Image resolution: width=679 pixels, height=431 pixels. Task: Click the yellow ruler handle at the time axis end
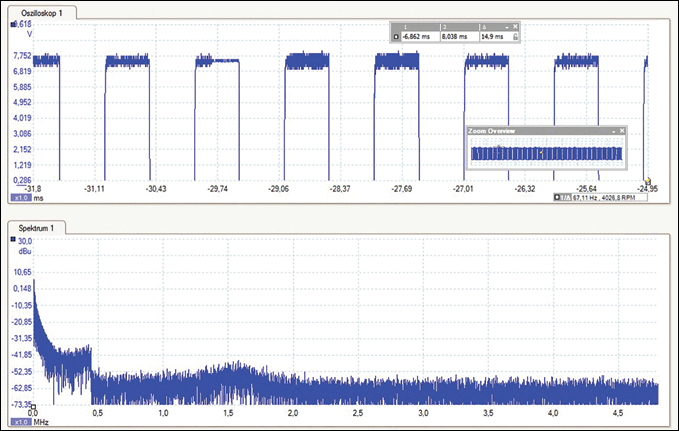[x=648, y=180]
